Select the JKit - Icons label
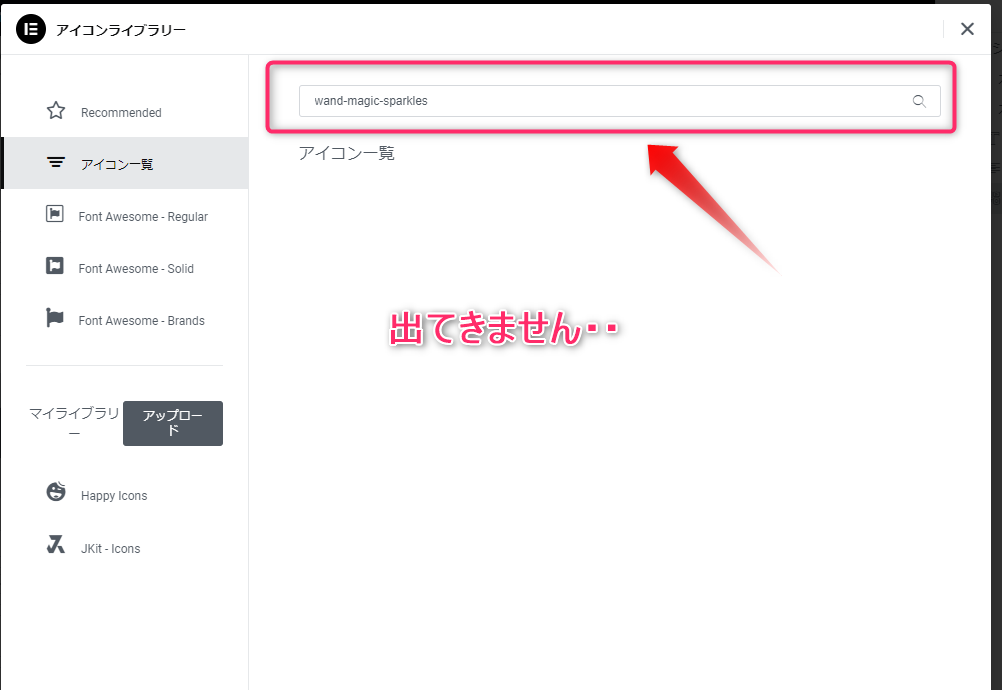The width and height of the screenshot is (1002, 690). click(x=110, y=549)
